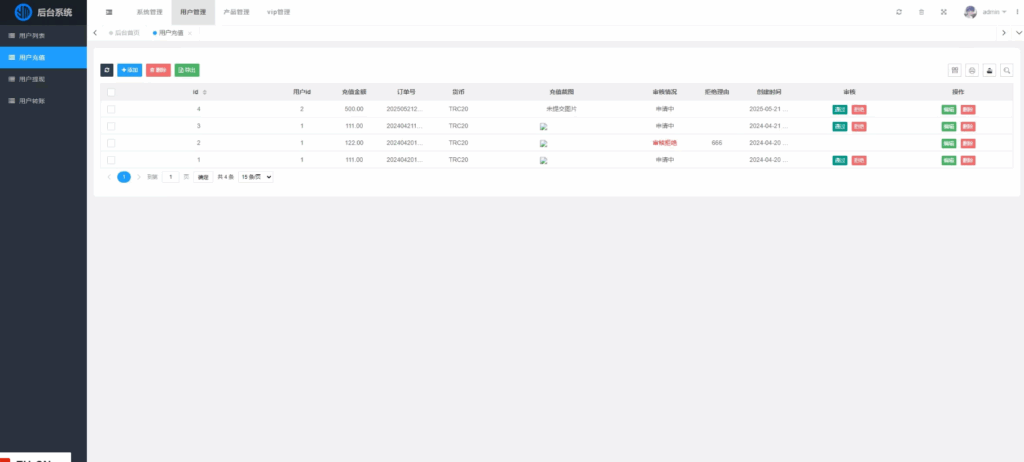Collapse the sidebar with the menu toggle icon

(109, 12)
